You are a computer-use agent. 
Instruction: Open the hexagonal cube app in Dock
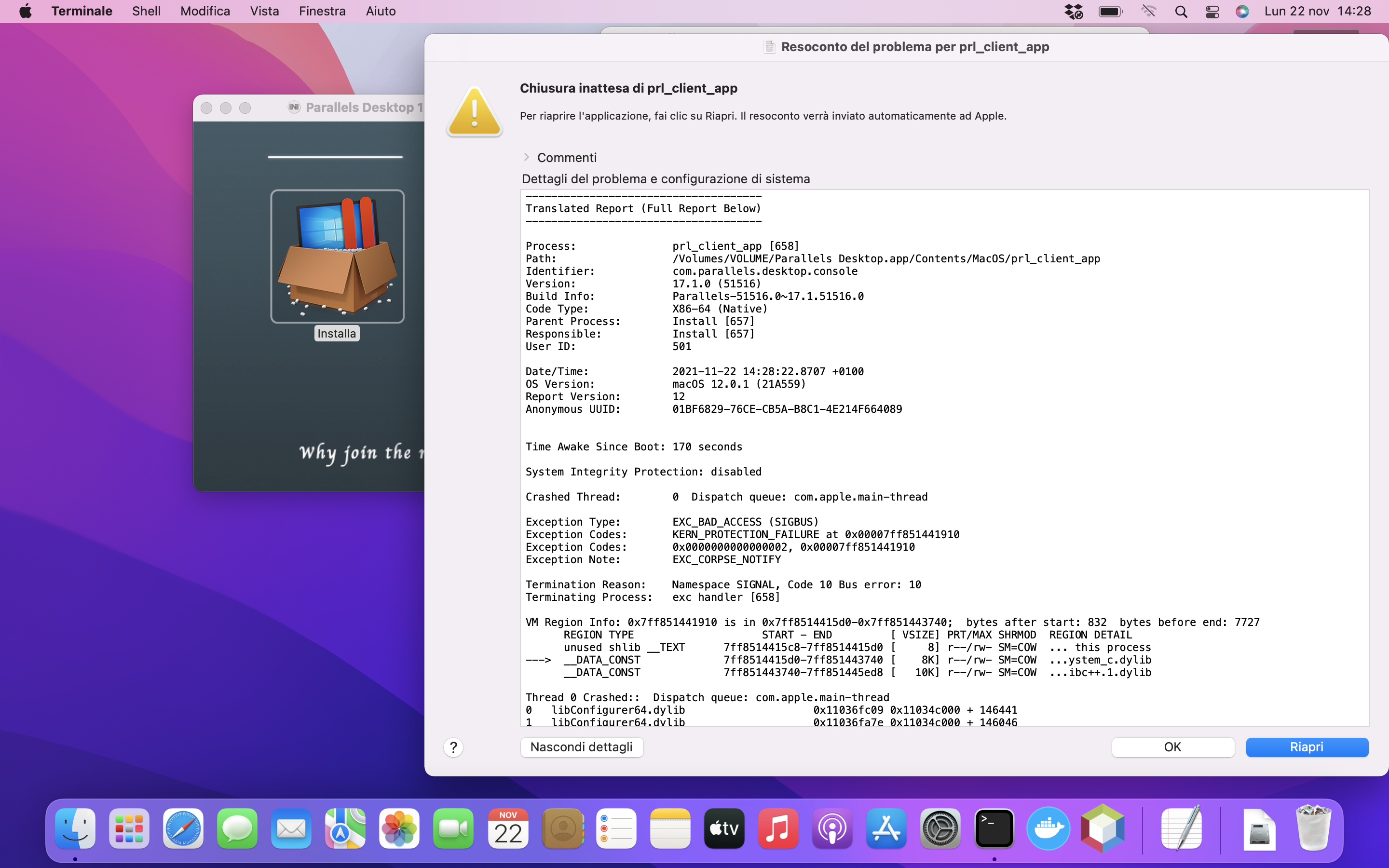tap(1102, 828)
